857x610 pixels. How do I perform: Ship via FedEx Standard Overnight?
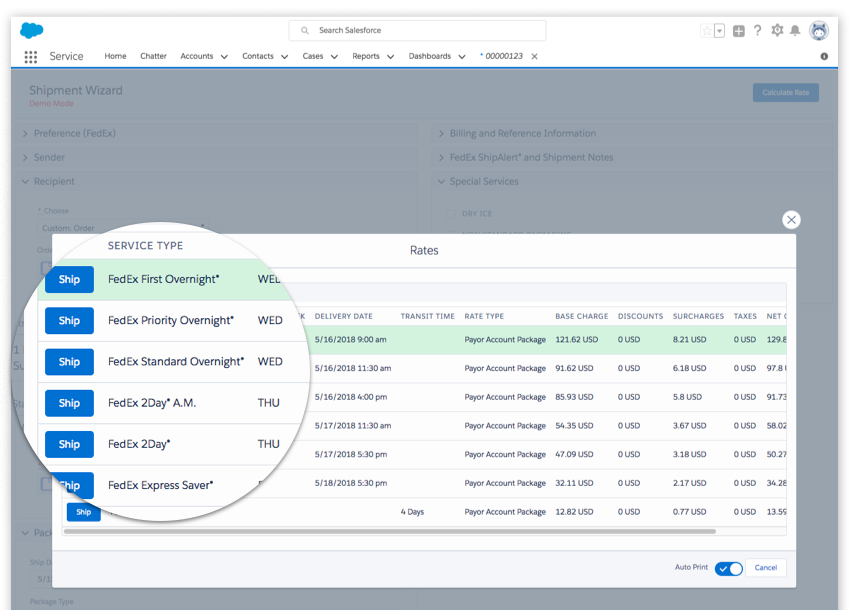click(69, 362)
